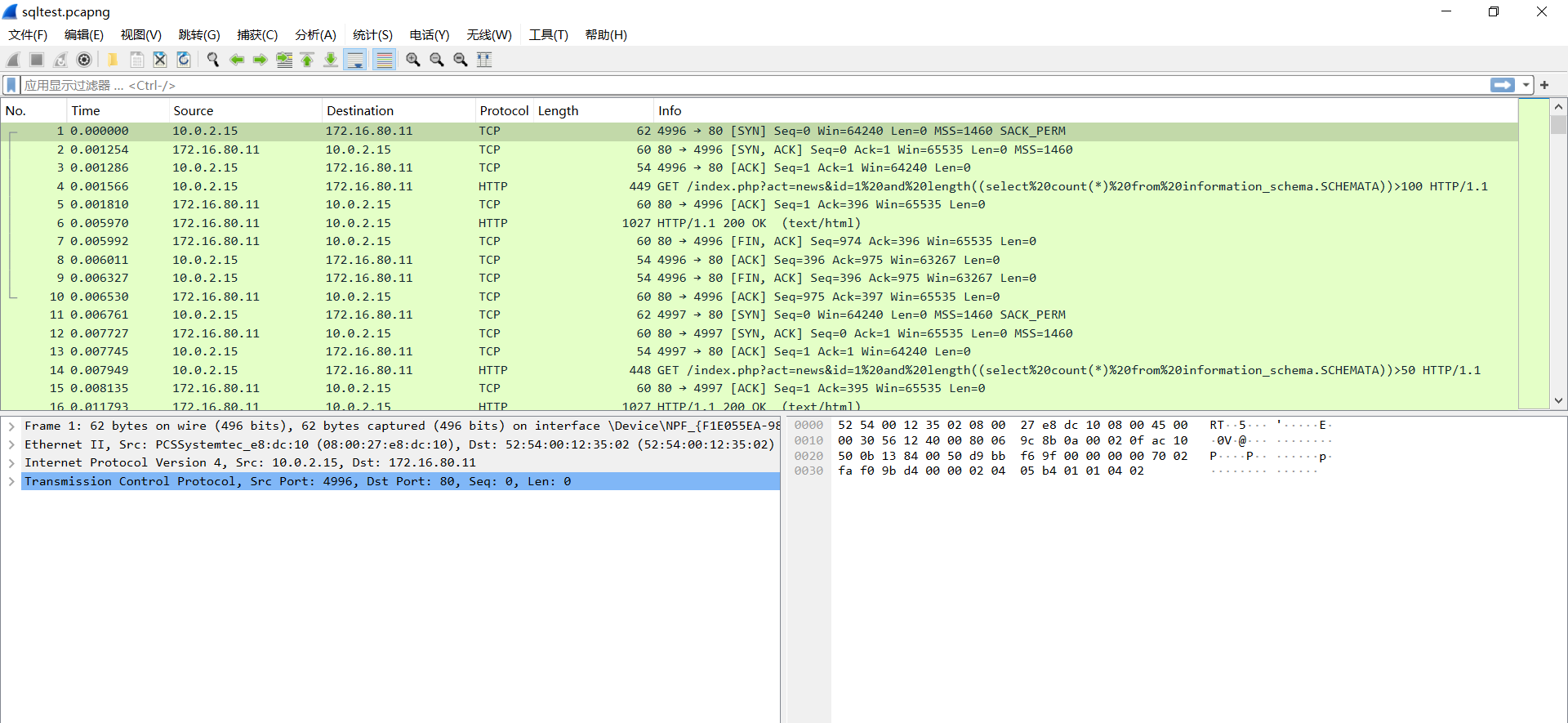Open the recent display filters dropdown arrow

point(1525,85)
